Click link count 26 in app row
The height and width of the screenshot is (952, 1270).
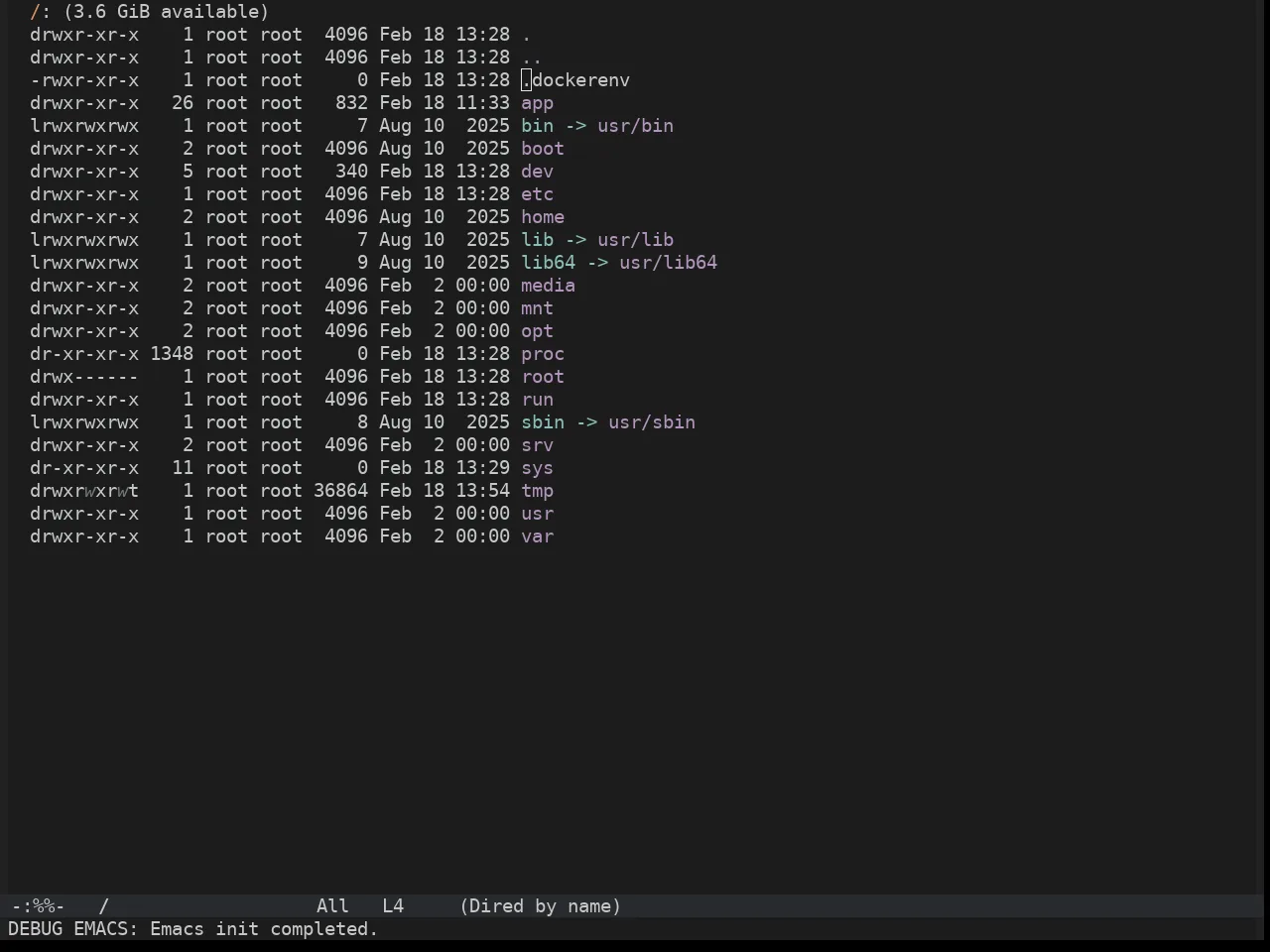click(183, 103)
